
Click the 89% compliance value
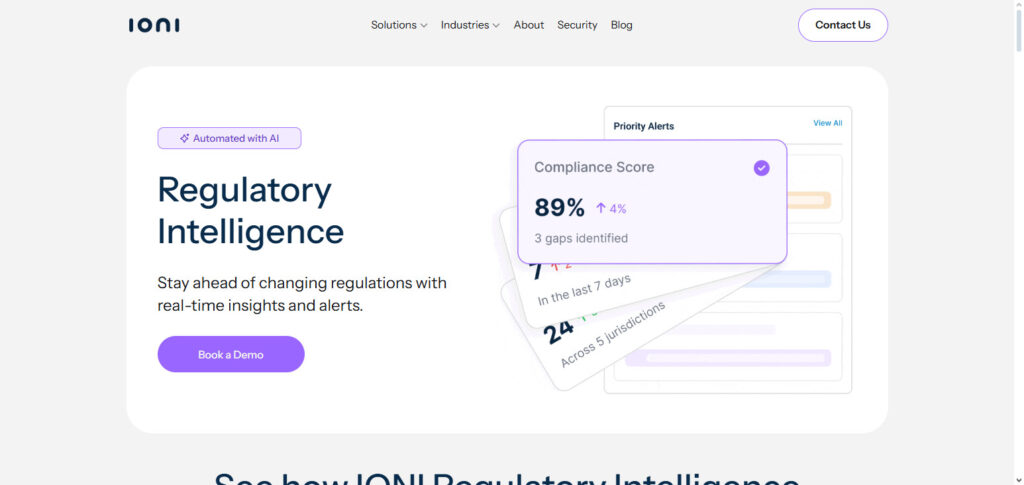[x=560, y=208]
